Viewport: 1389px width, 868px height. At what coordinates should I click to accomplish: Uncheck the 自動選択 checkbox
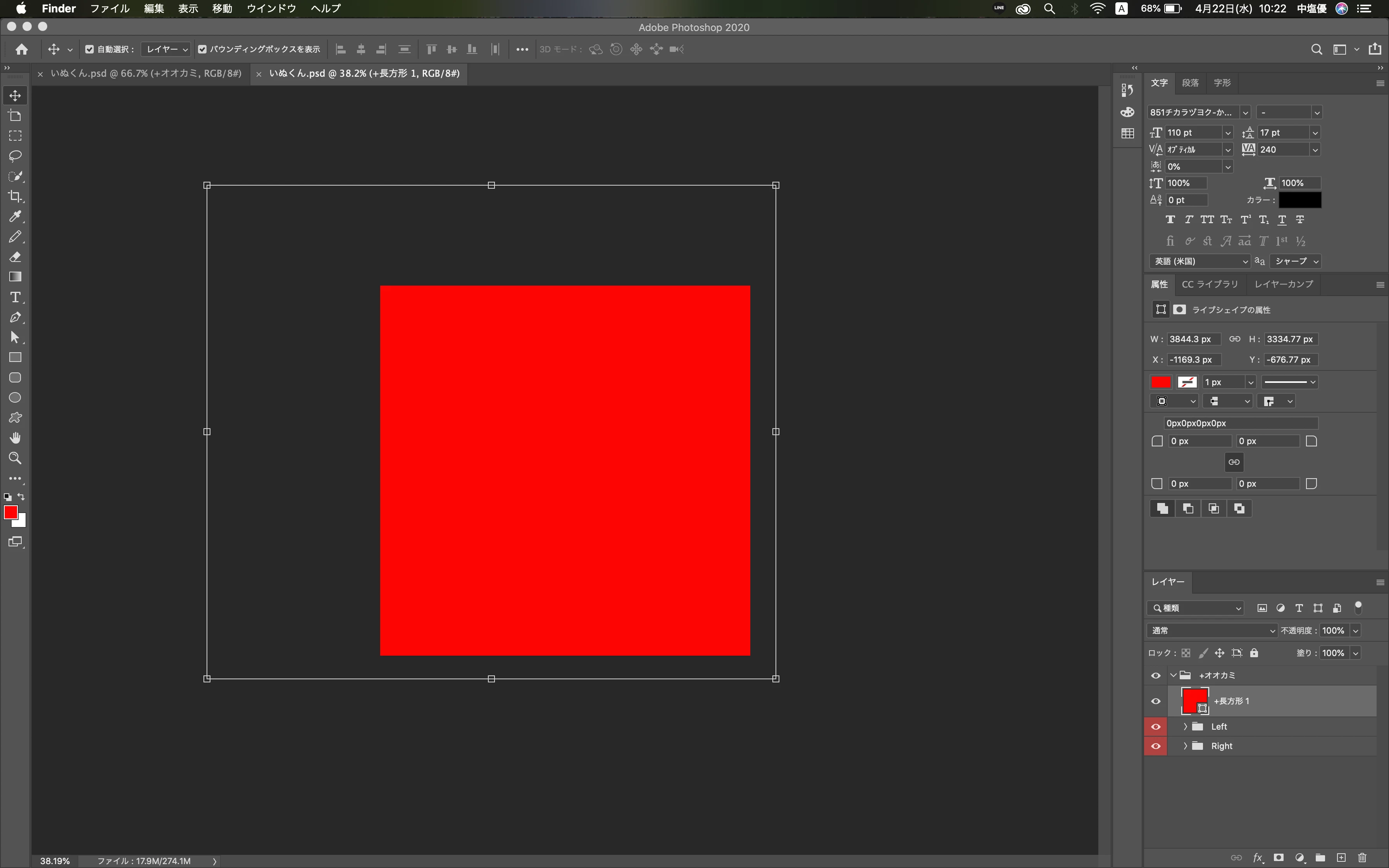90,49
